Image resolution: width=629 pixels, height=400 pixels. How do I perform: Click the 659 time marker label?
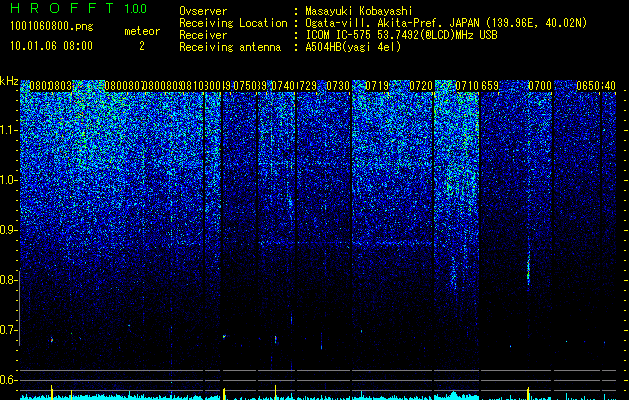click(x=490, y=86)
